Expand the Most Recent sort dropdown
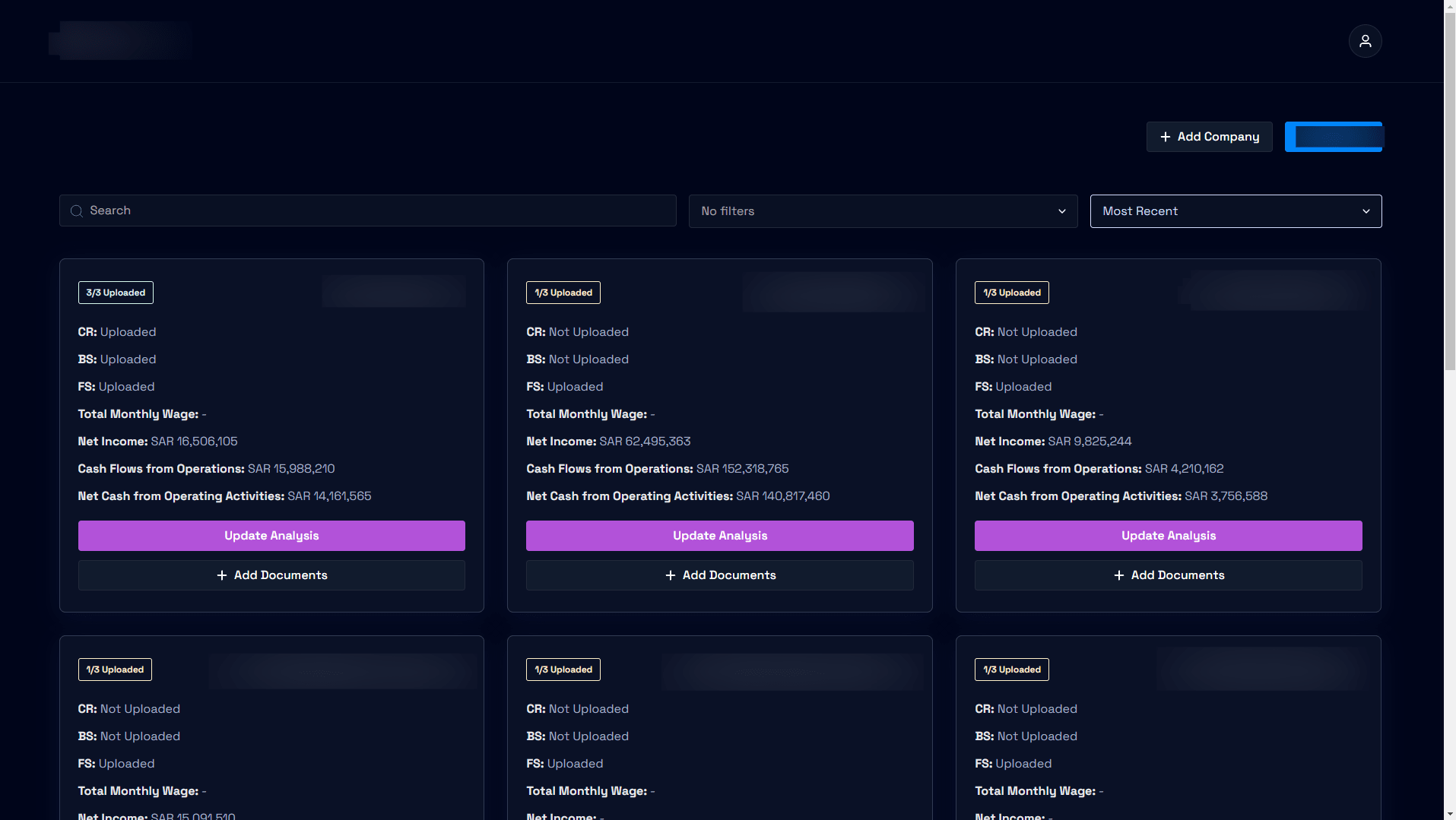The width and height of the screenshot is (1456, 820). (x=1236, y=211)
